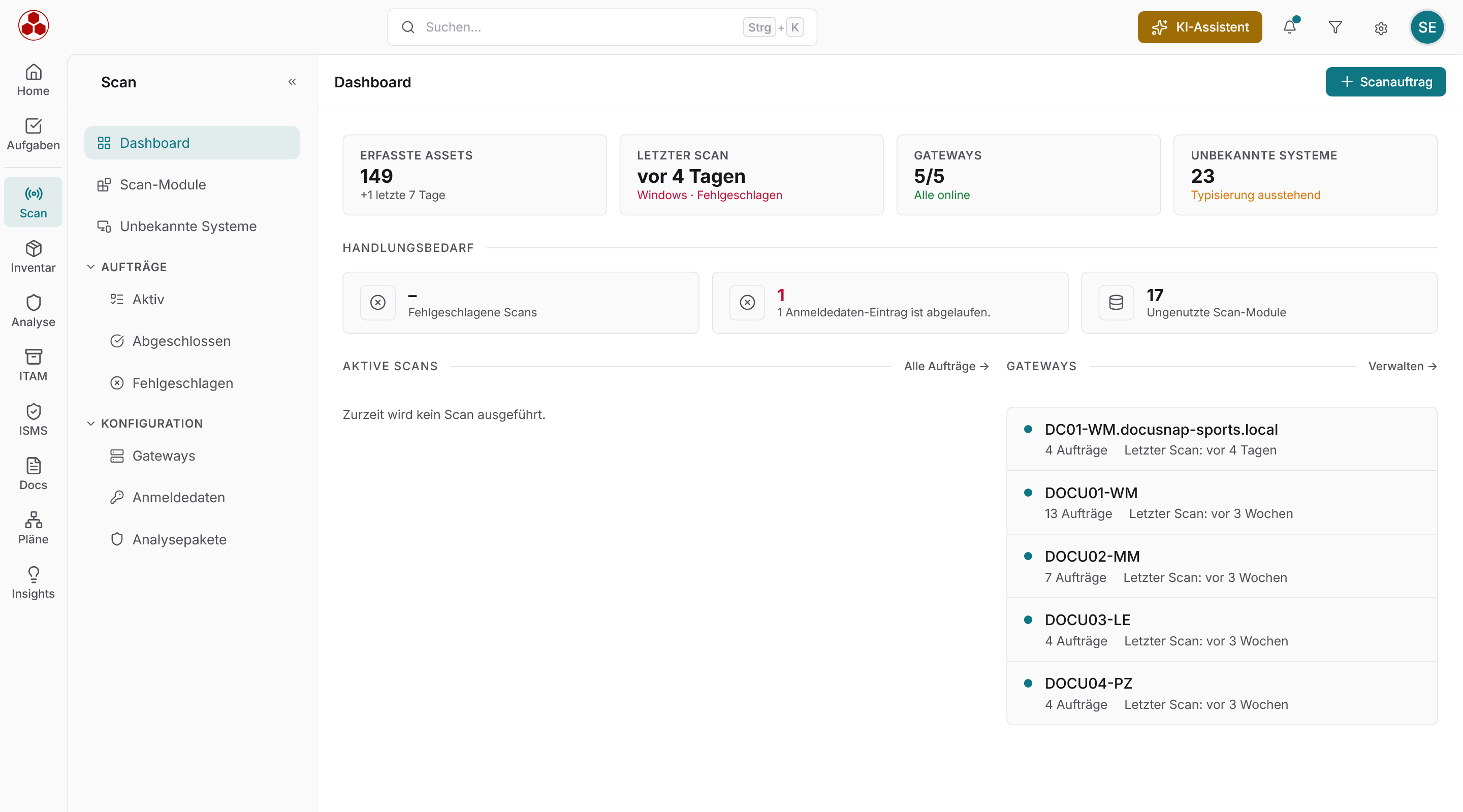Viewport: 1463px width, 812px height.
Task: Open the Letzter Scan card
Action: [751, 175]
